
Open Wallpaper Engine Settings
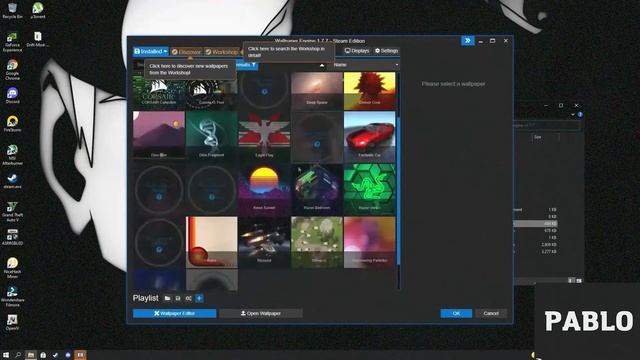[x=386, y=51]
